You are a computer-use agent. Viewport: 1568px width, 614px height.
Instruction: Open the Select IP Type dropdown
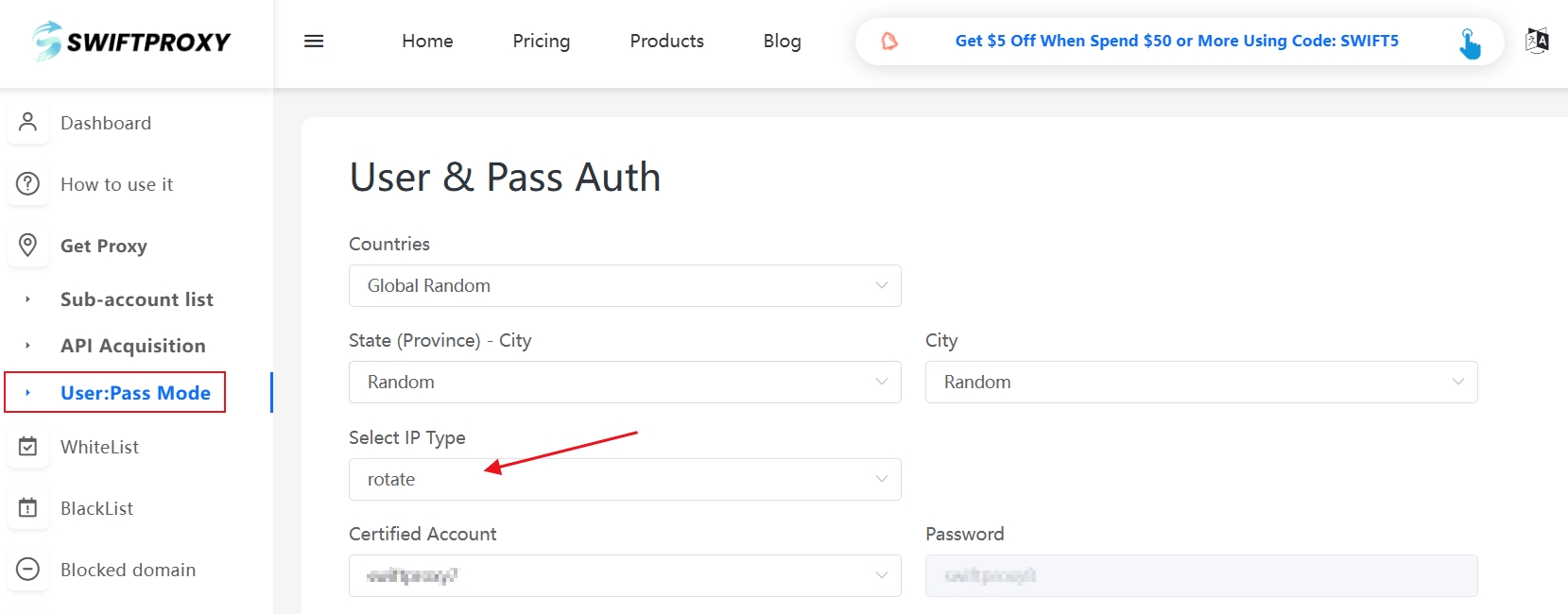point(624,480)
